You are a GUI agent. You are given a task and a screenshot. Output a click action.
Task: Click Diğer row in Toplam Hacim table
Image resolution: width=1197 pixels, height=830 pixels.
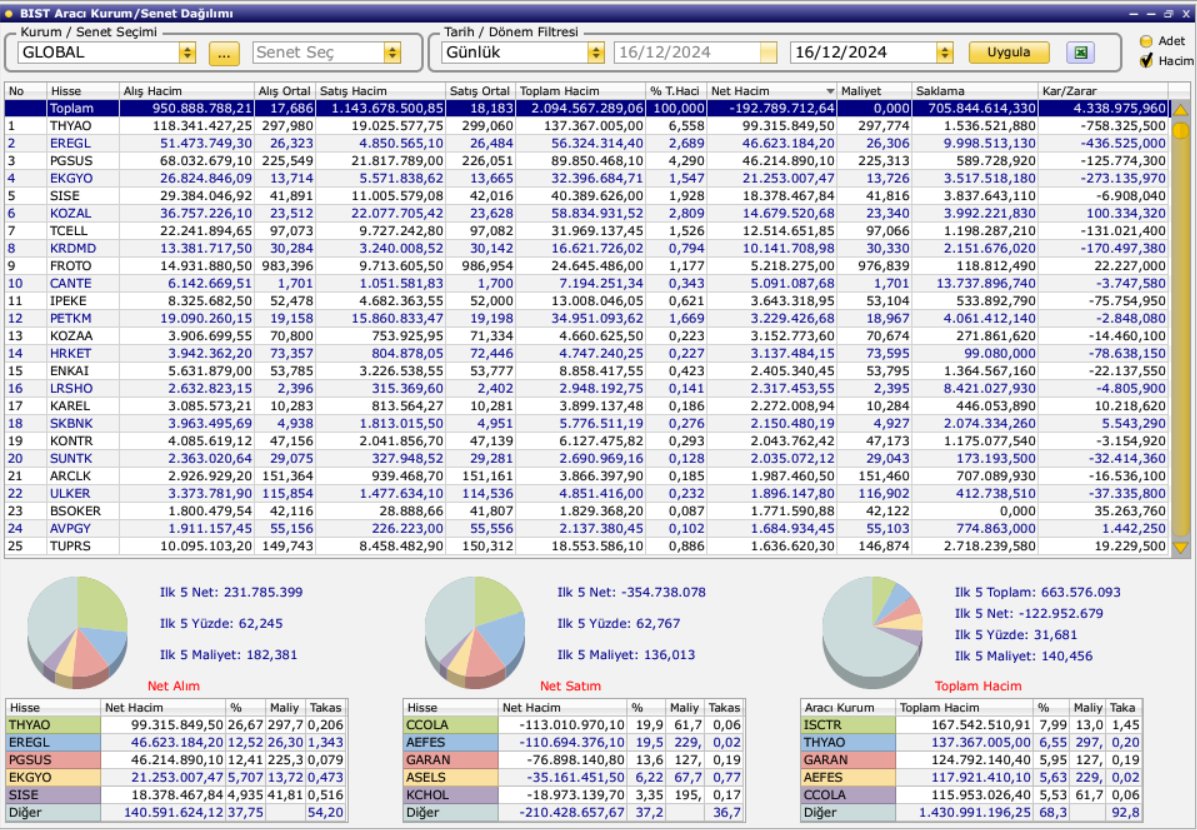coord(972,813)
